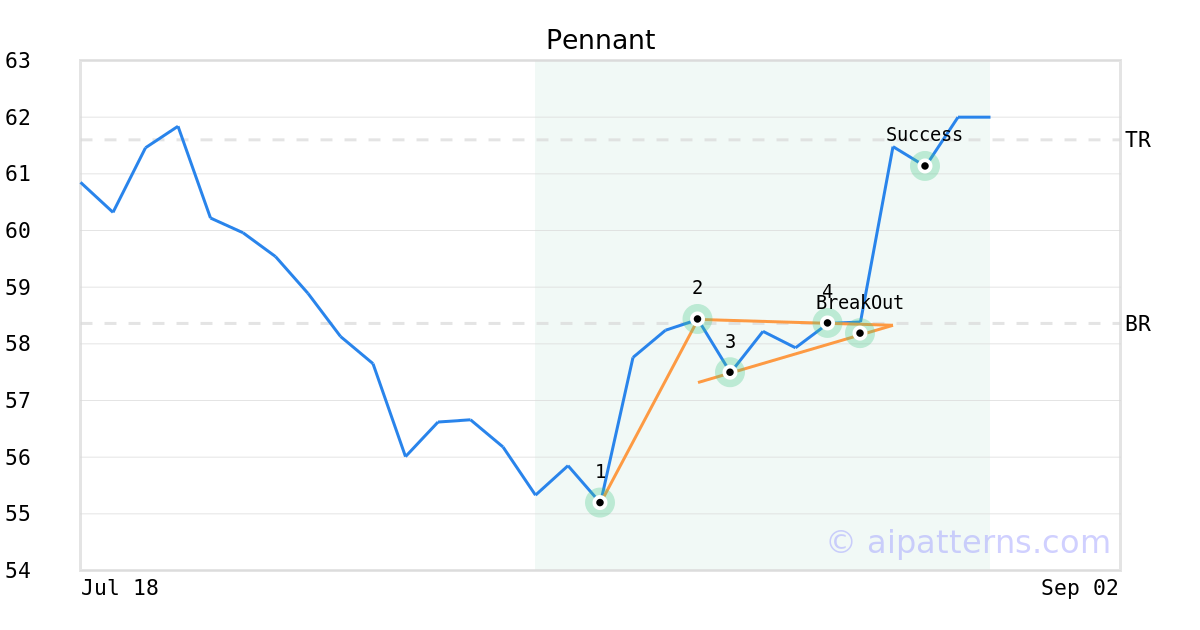Click the 58 y-axis label
The image size is (1200, 630).
pyautogui.click(x=18, y=344)
